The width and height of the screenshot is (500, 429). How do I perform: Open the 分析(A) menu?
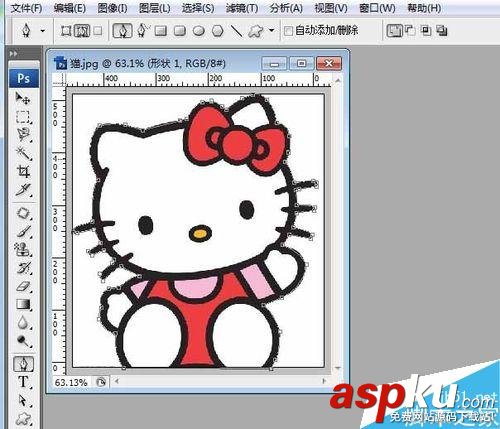[x=286, y=8]
